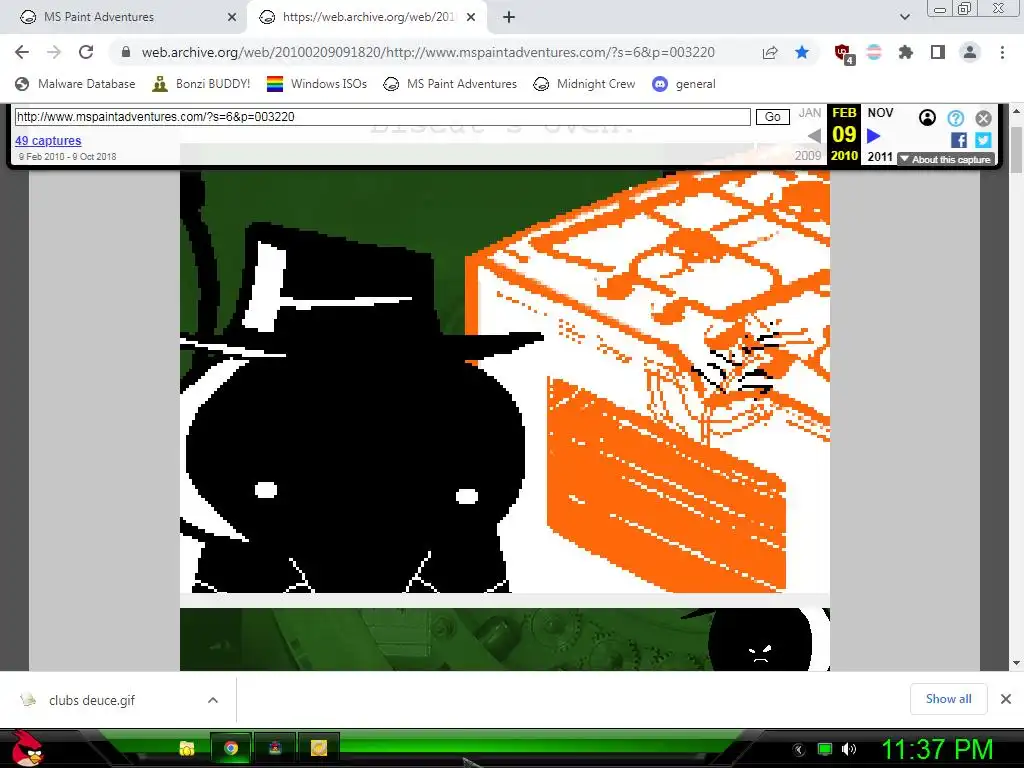Viewport: 1024px width, 768px height.
Task: Open the Extensions puzzle piece menu
Action: pyautogui.click(x=905, y=52)
